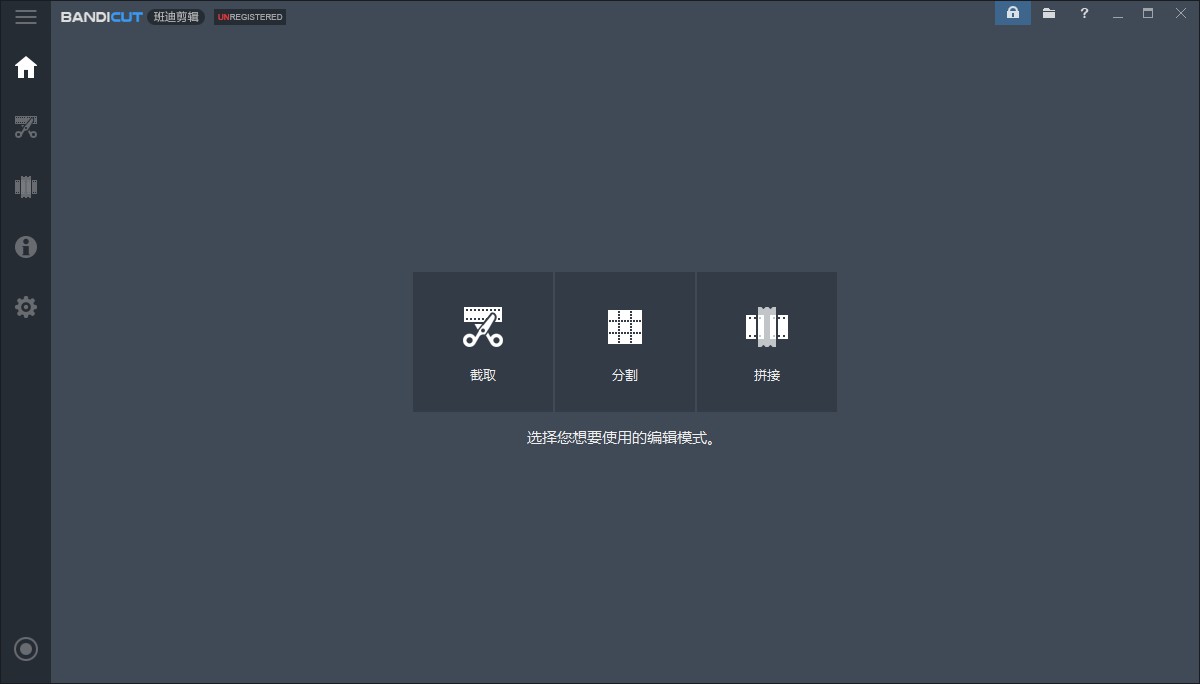Click the 班迪剪辑 title label

click(176, 17)
